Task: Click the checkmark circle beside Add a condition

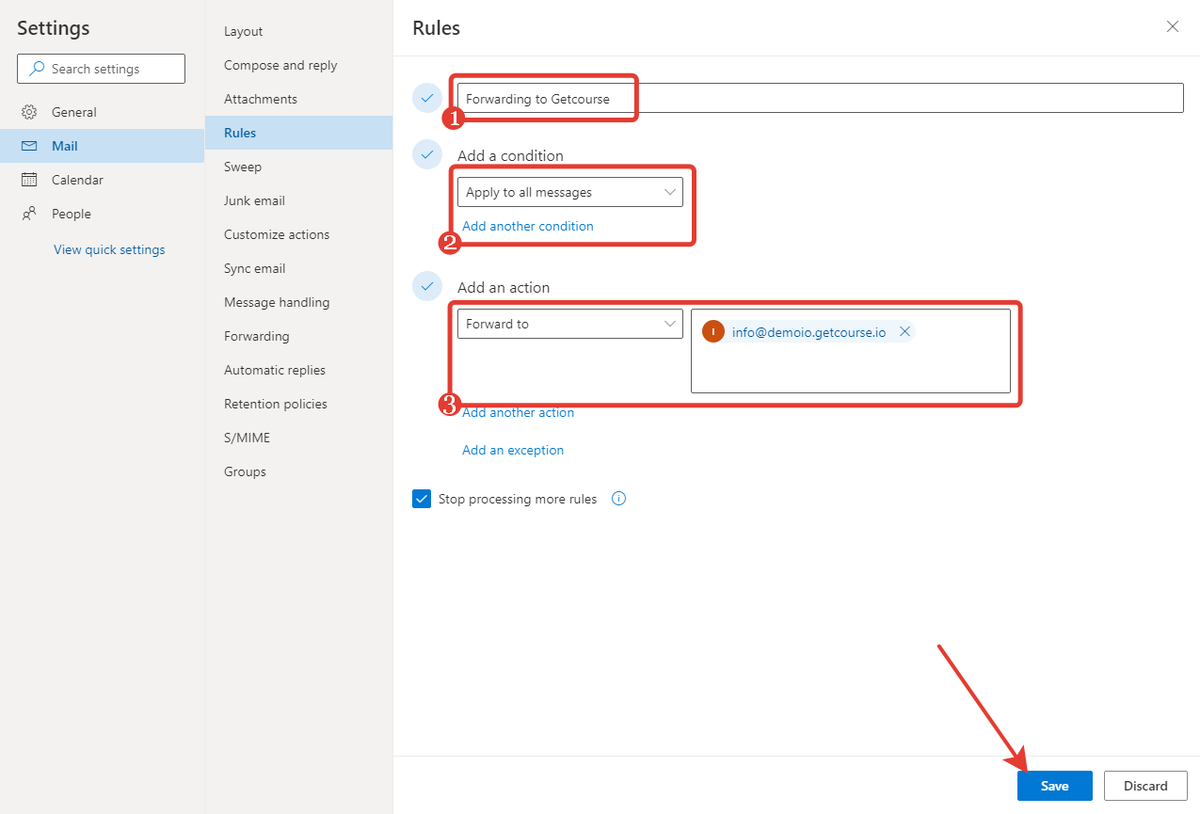Action: point(427,155)
